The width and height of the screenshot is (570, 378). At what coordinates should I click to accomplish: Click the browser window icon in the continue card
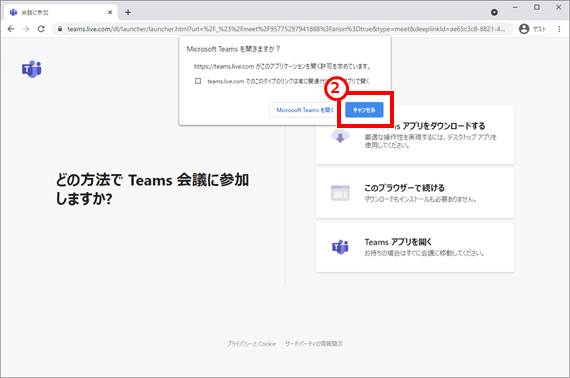(x=340, y=193)
